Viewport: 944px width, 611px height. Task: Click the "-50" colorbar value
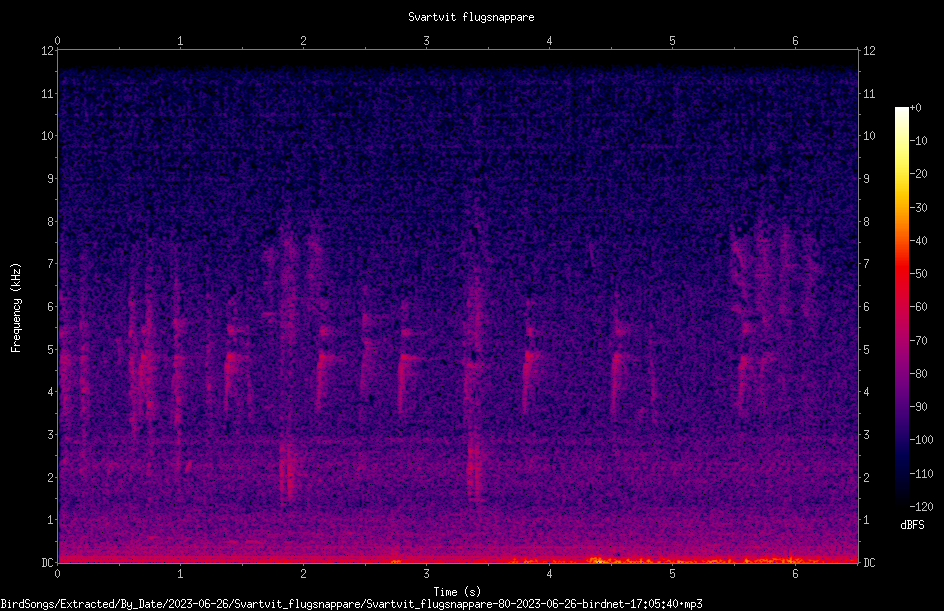click(918, 273)
